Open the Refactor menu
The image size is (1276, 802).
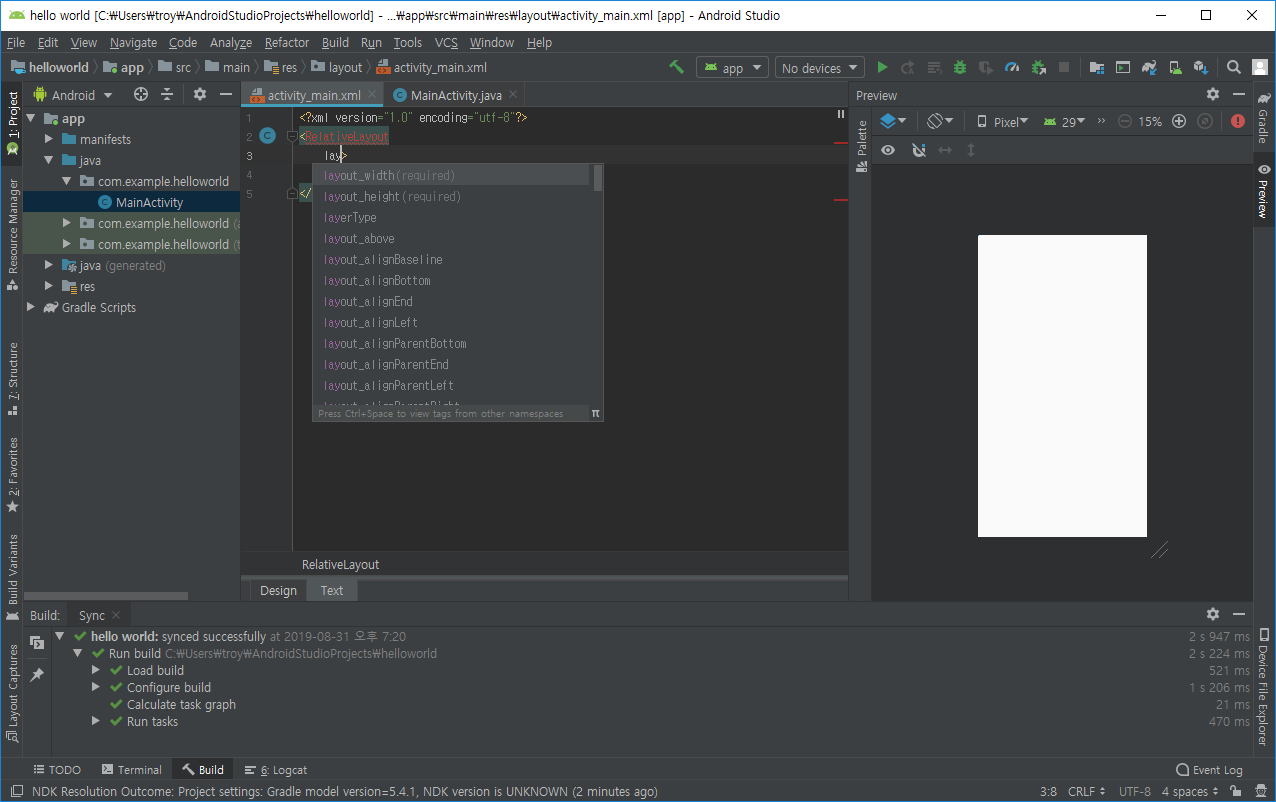(x=287, y=42)
